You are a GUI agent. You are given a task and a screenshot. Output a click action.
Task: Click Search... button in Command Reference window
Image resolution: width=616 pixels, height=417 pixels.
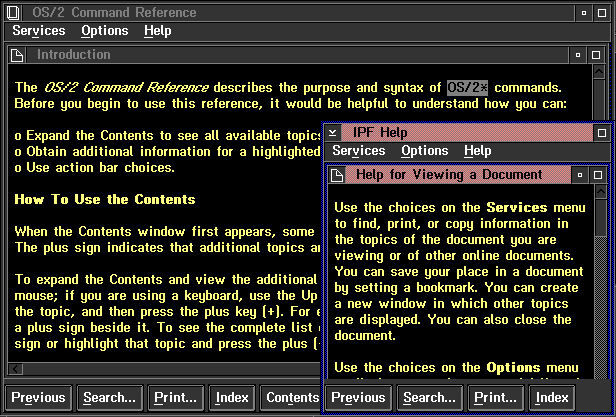[x=110, y=398]
